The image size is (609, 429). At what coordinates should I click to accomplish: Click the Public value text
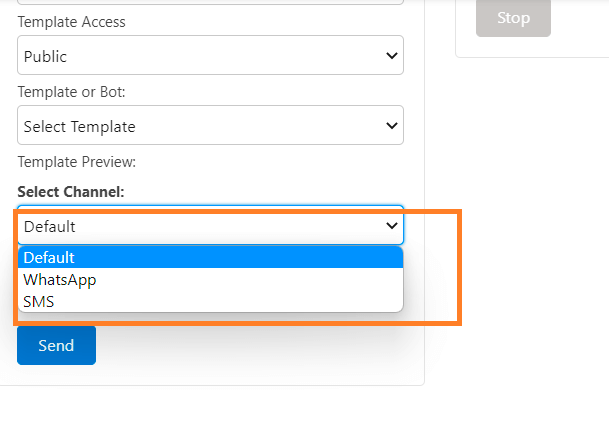pyautogui.click(x=46, y=57)
